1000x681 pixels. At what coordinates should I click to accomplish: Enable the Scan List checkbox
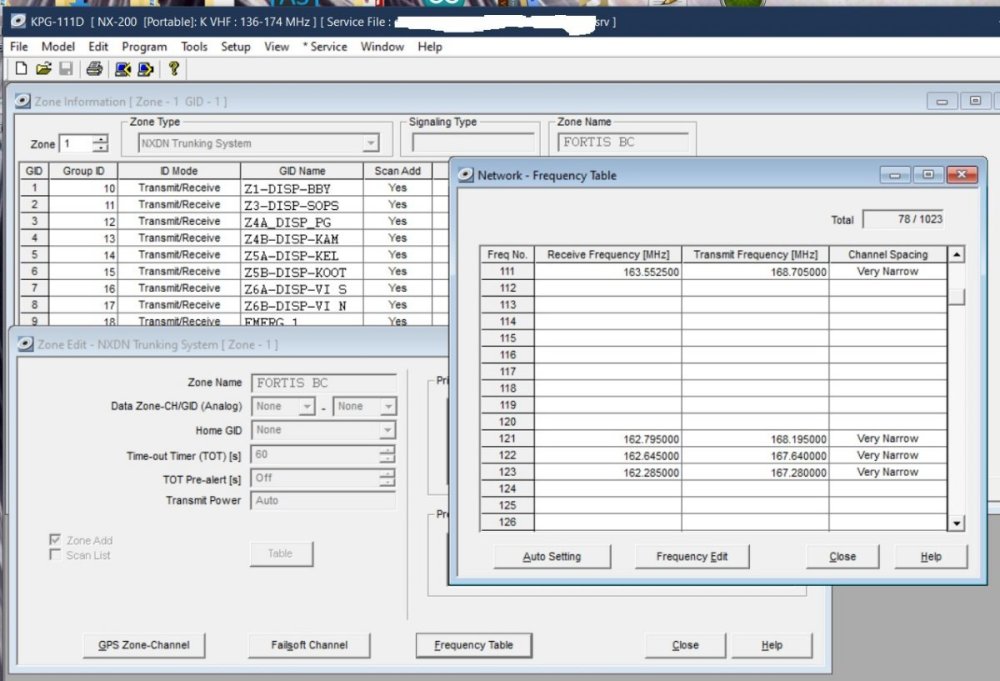[x=56, y=555]
